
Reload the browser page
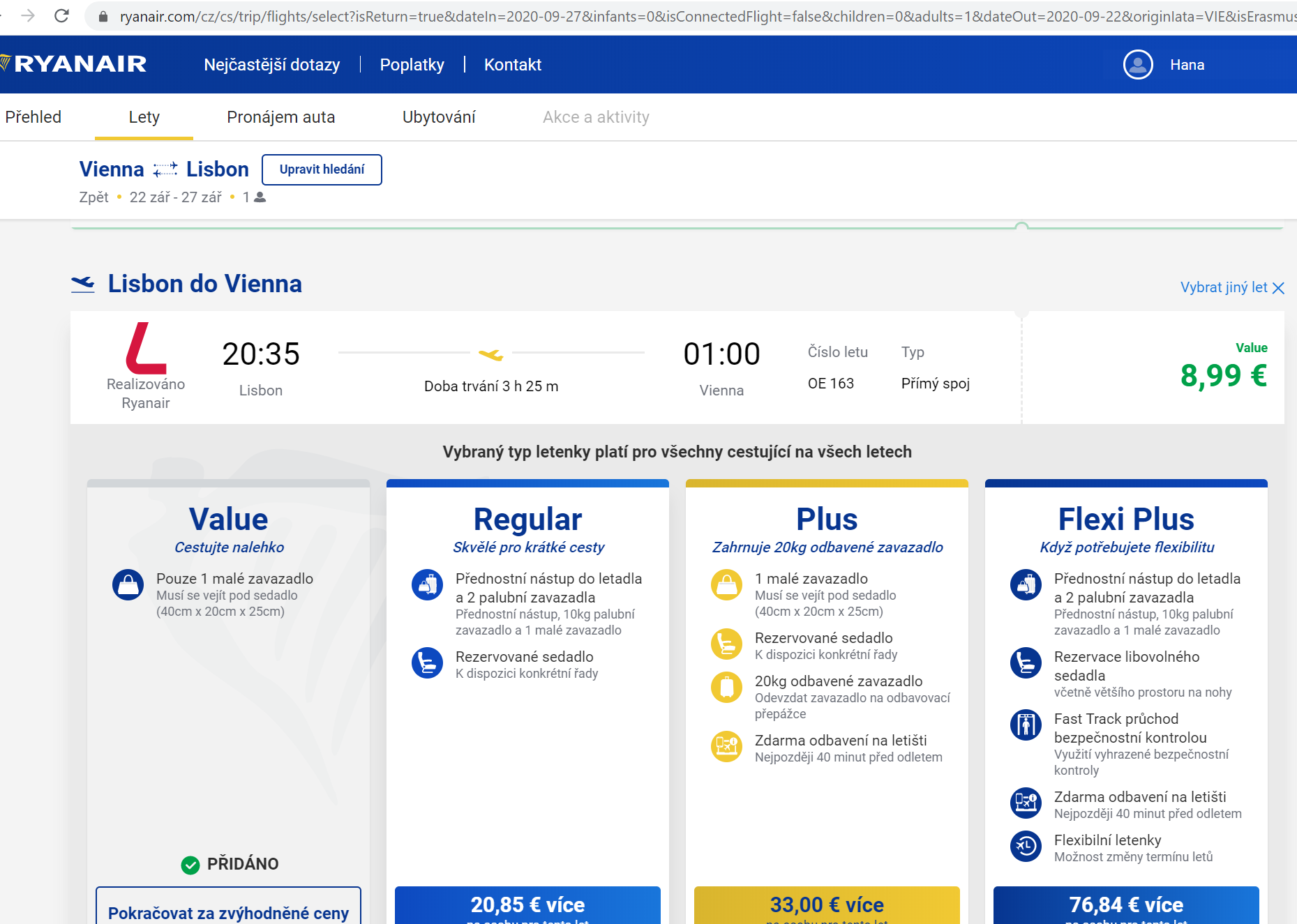[61, 15]
